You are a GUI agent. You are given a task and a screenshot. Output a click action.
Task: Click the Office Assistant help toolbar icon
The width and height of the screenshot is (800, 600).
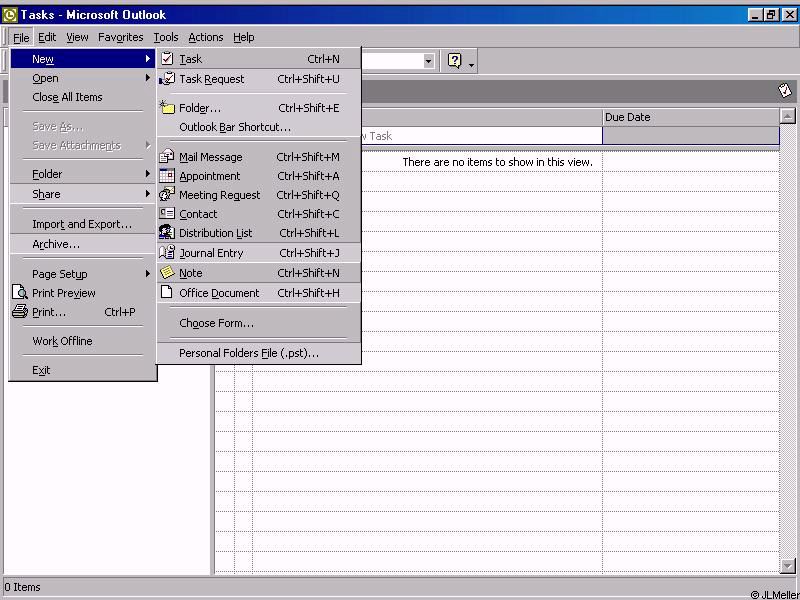click(454, 61)
